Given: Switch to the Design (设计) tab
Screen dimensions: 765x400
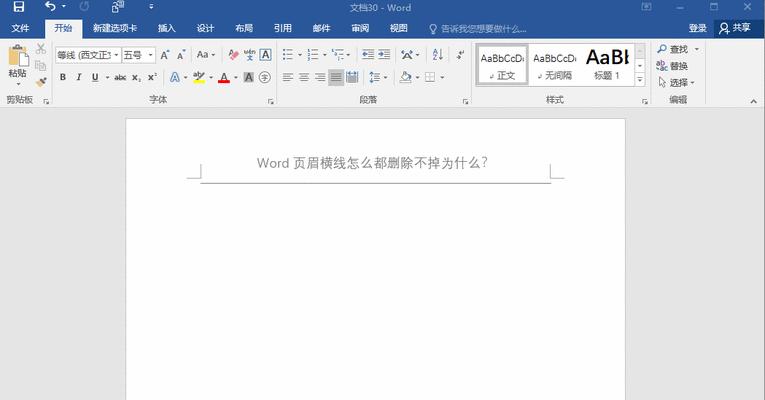Looking at the screenshot, I should [x=205, y=28].
